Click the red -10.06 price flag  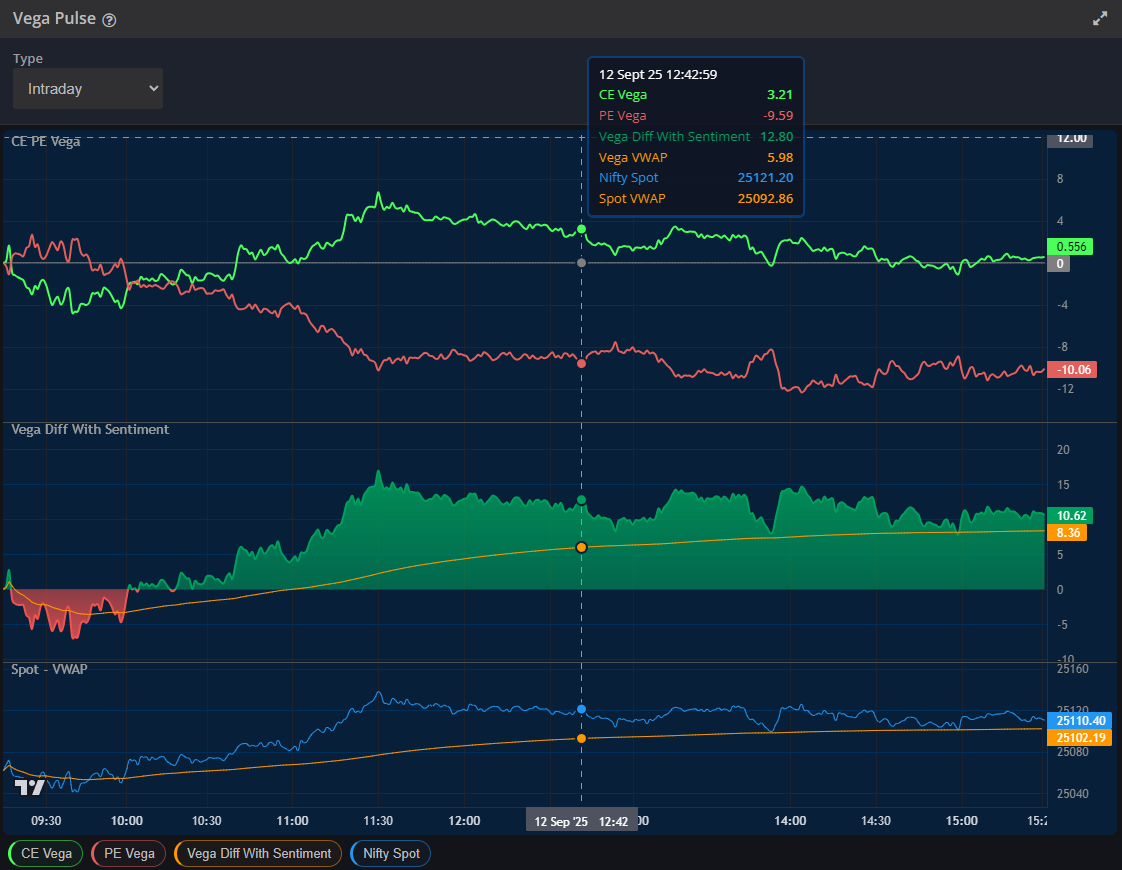click(1071, 369)
